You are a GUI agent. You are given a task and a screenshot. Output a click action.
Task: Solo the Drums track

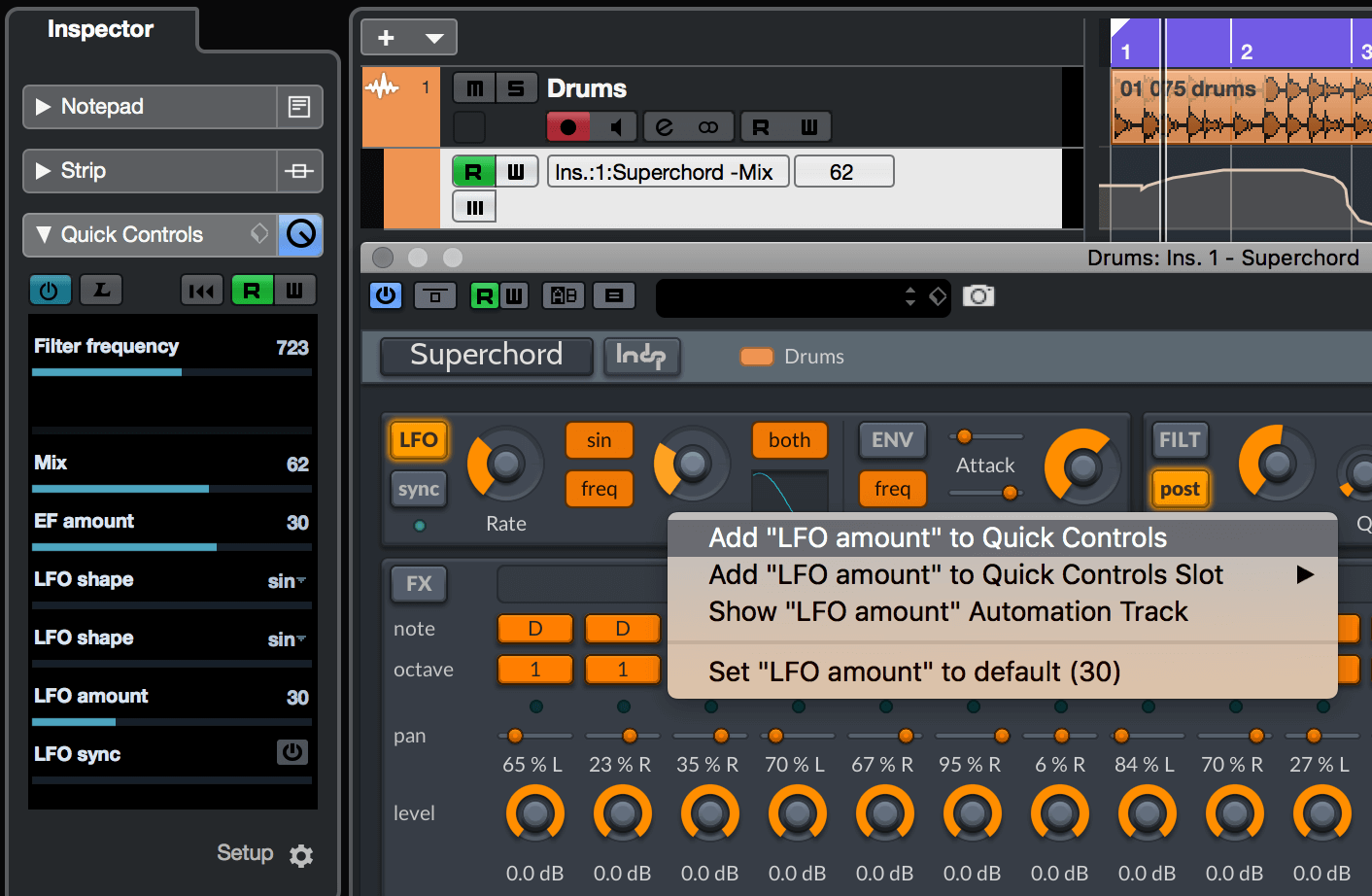[516, 88]
